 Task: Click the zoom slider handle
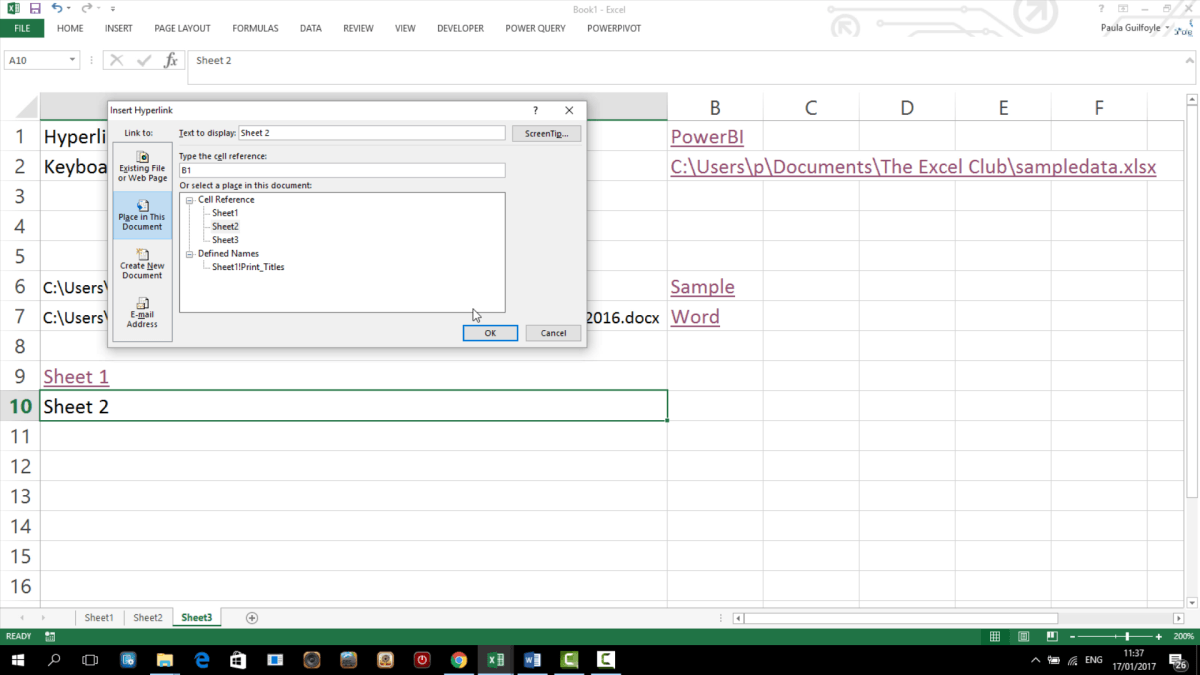click(1127, 637)
